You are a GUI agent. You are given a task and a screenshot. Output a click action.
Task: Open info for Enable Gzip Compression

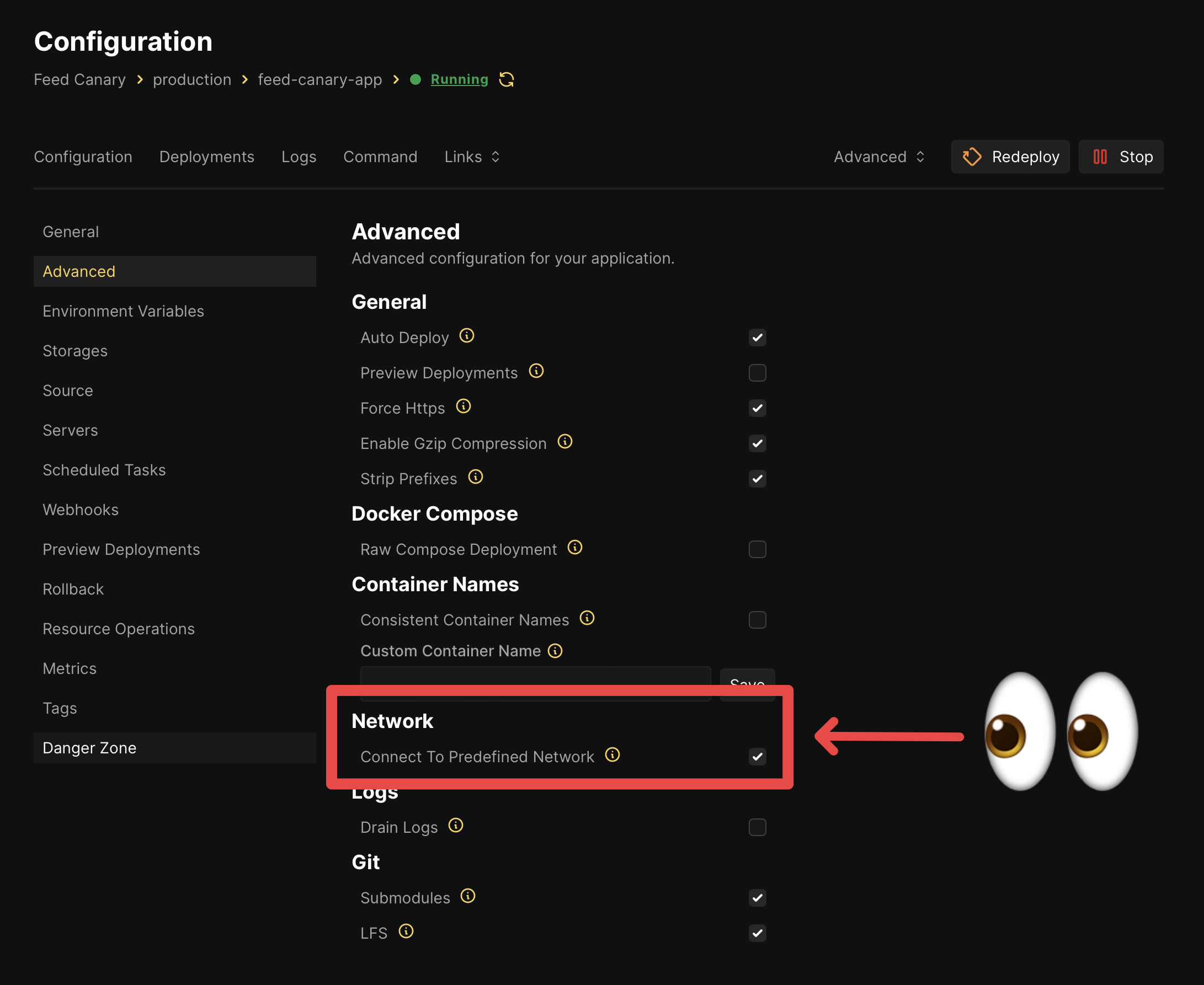point(566,442)
